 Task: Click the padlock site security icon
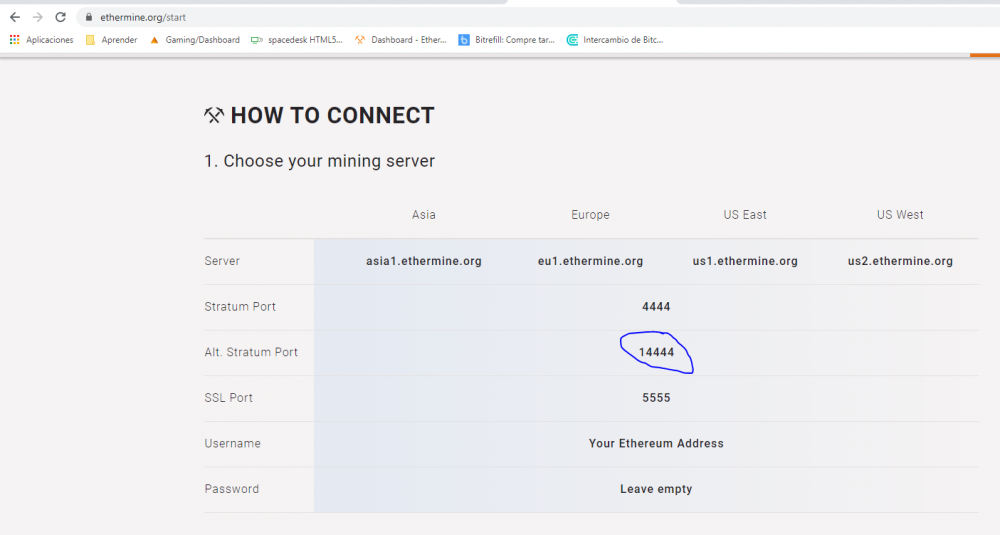[89, 17]
